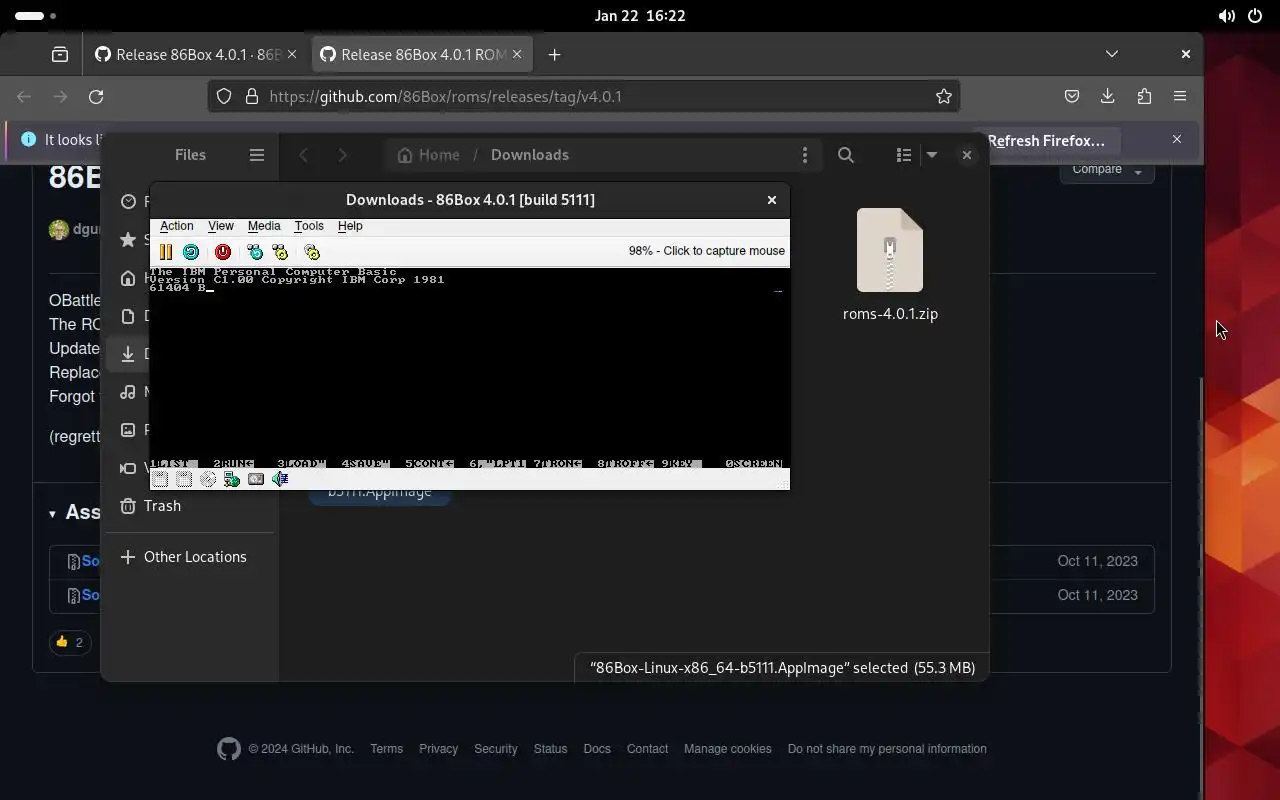Screen dimensions: 1280x800
Task: Open Security link in GitHub footer
Action: 496,749
